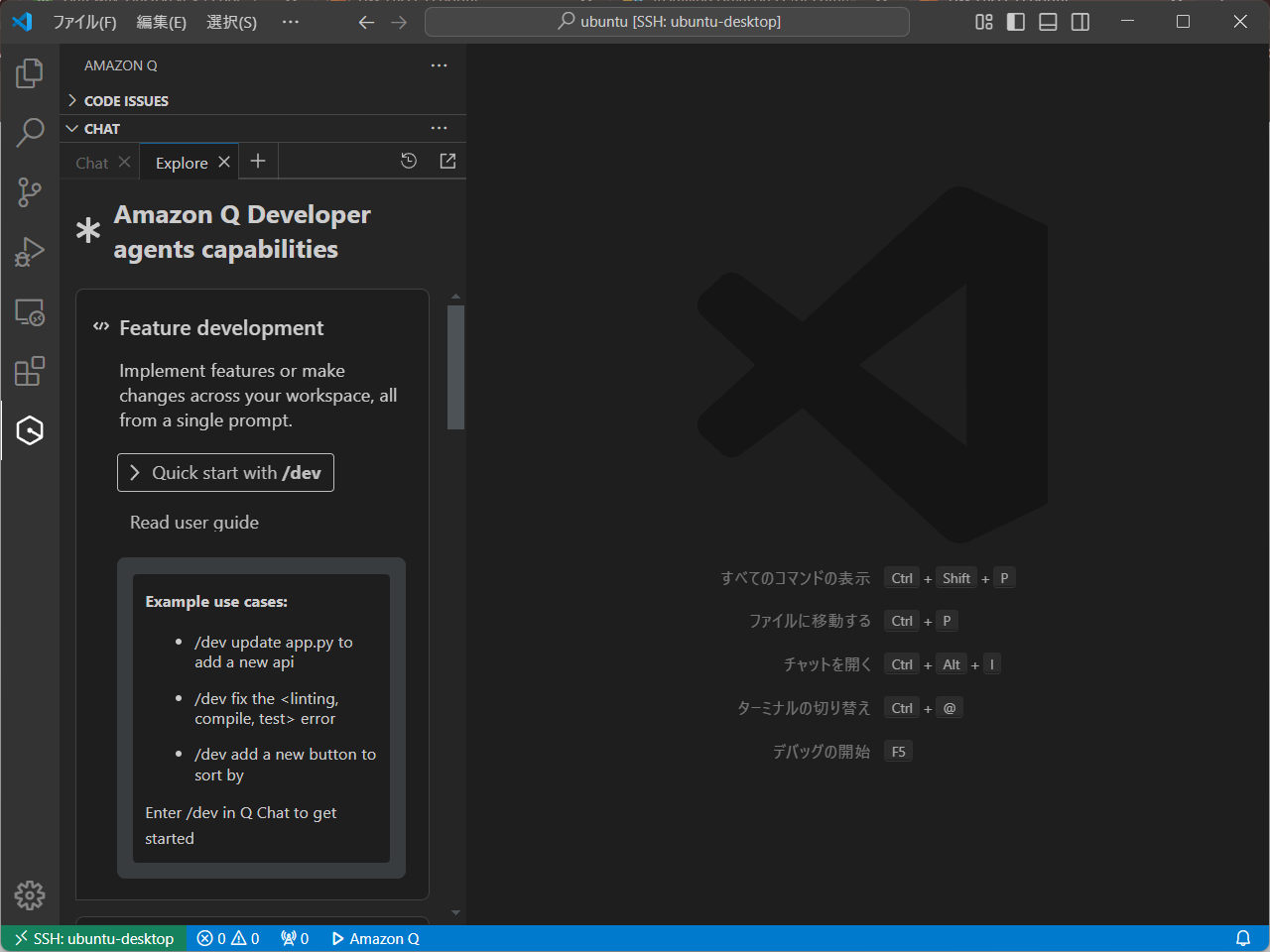The width and height of the screenshot is (1270, 952).
Task: Open the 編集(E) menu
Action: click(x=161, y=22)
